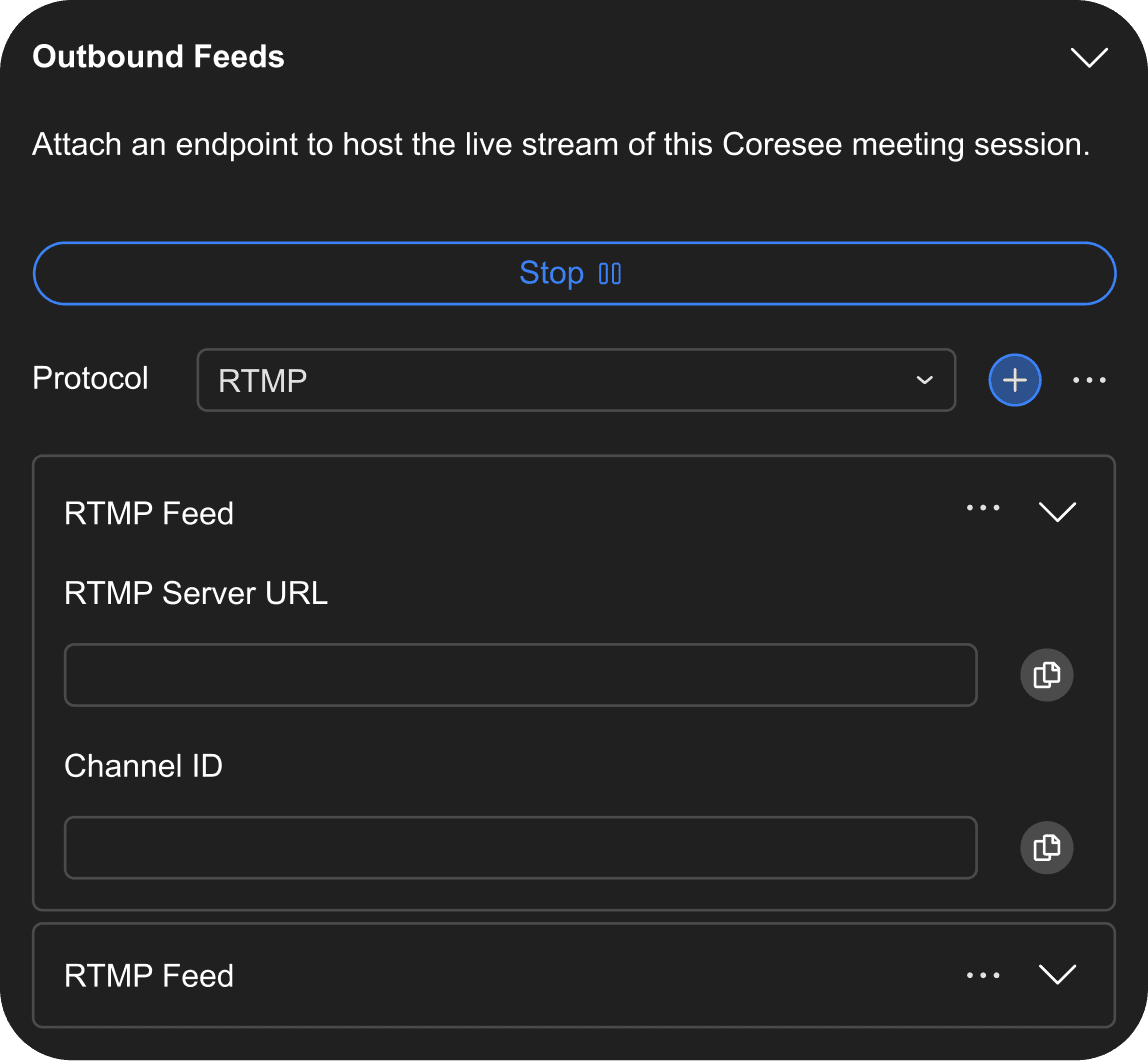The height and width of the screenshot is (1061, 1148).
Task: Open the ellipsis menu on the first RTMP Feed
Action: (983, 510)
